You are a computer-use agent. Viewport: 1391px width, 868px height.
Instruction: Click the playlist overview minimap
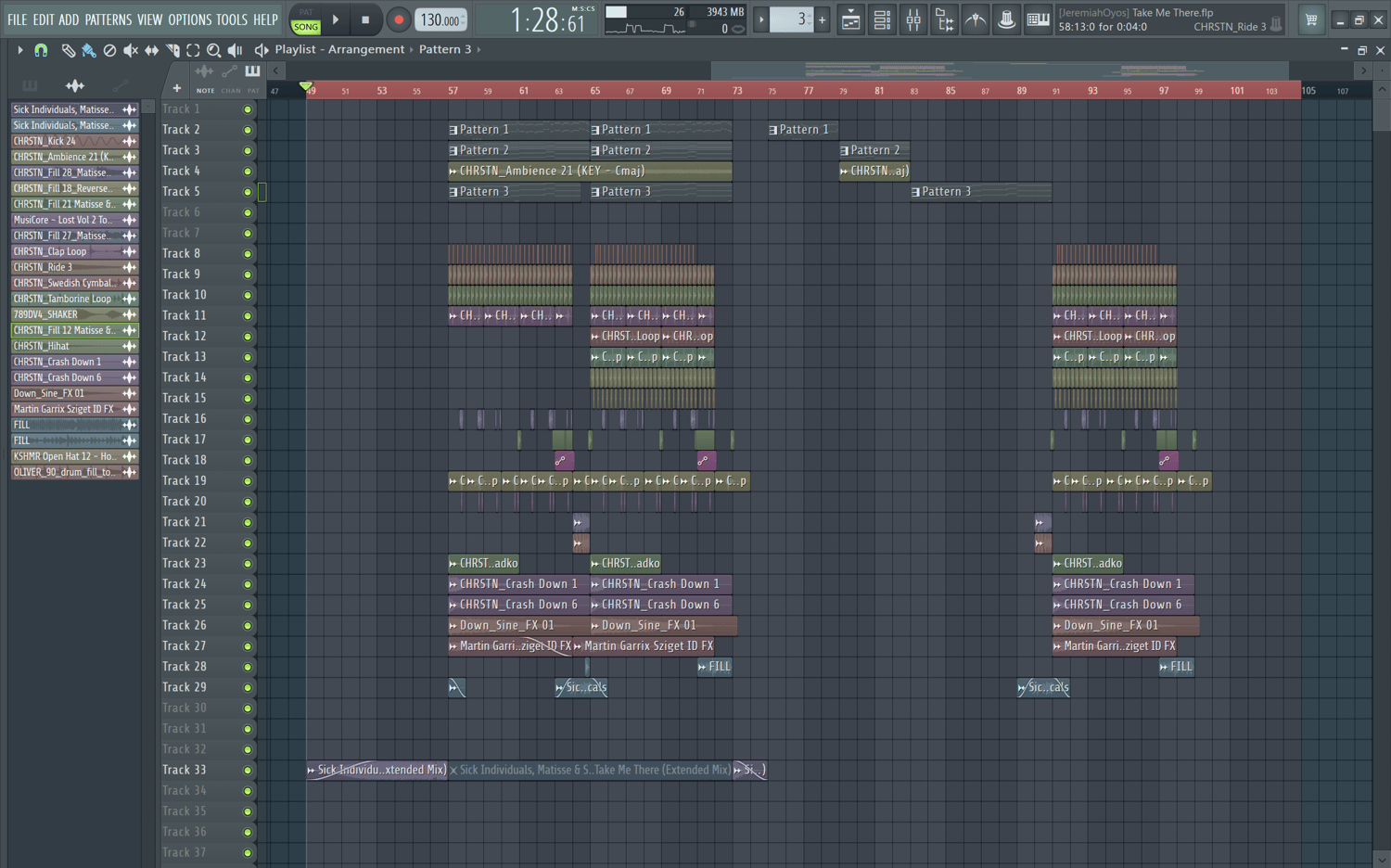1000,70
